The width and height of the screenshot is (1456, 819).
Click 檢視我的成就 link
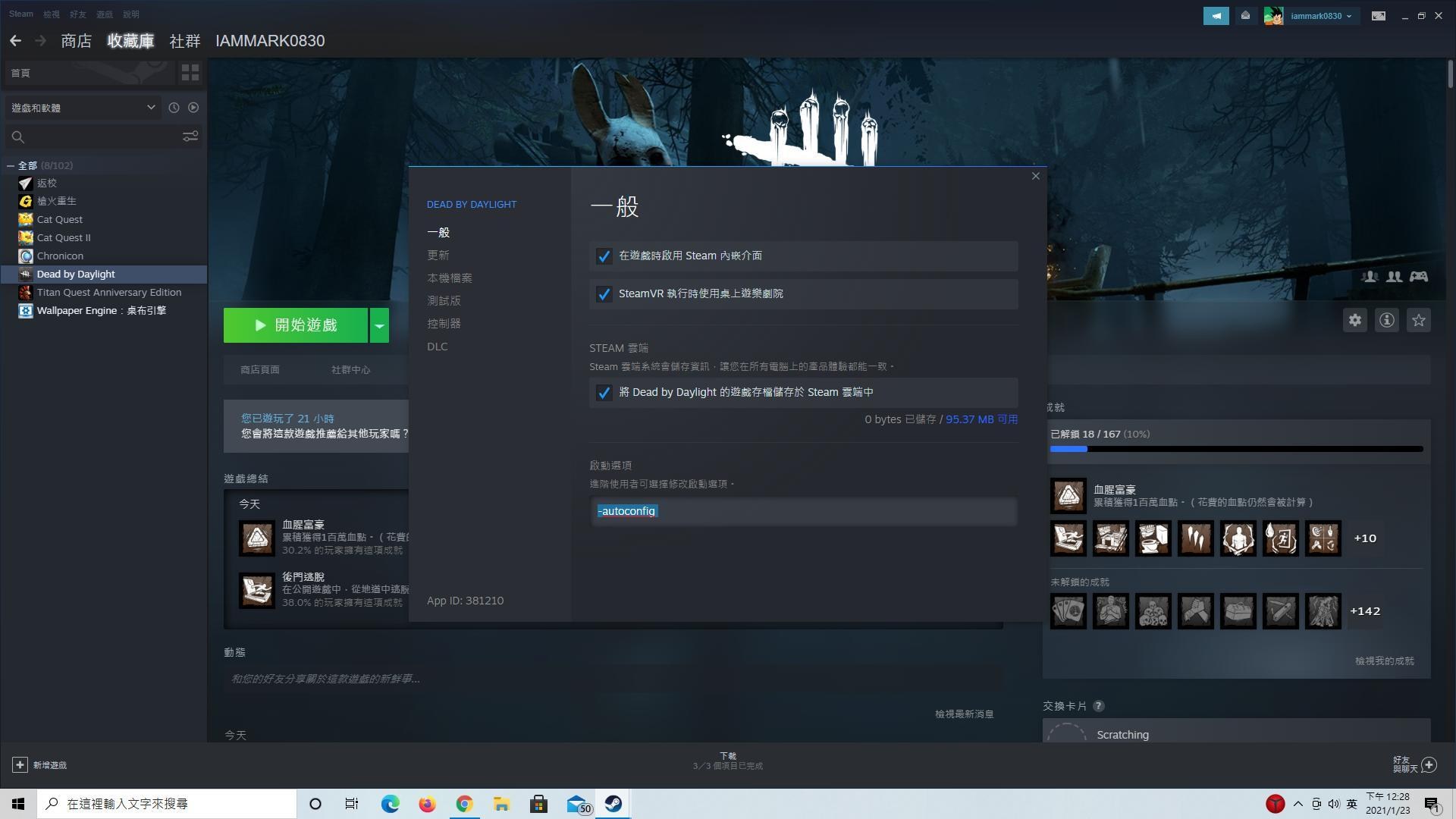click(x=1385, y=661)
